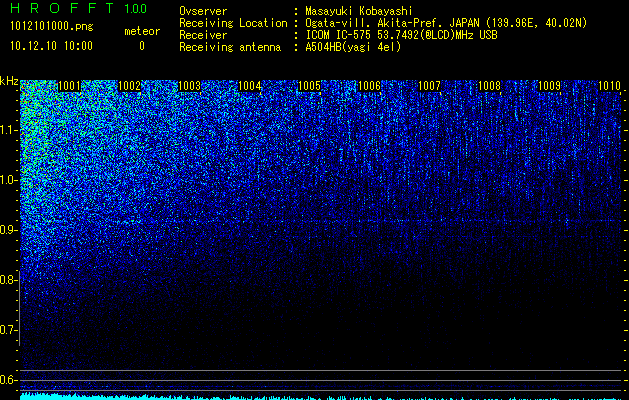This screenshot has height=400, width=629.
Task: Click the date stamp 10.12.10 10:00
Action: pos(51,45)
